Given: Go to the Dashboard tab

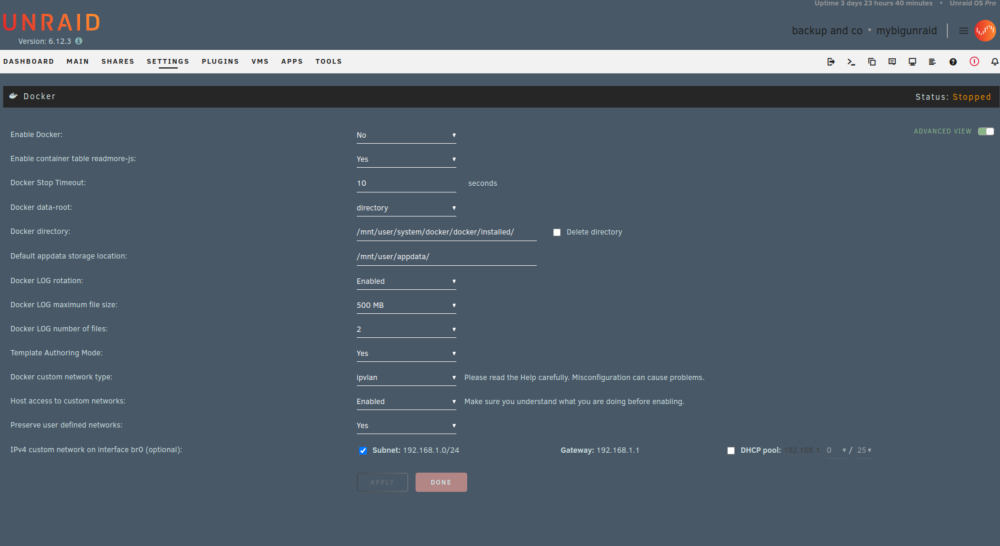Looking at the screenshot, I should [x=29, y=62].
